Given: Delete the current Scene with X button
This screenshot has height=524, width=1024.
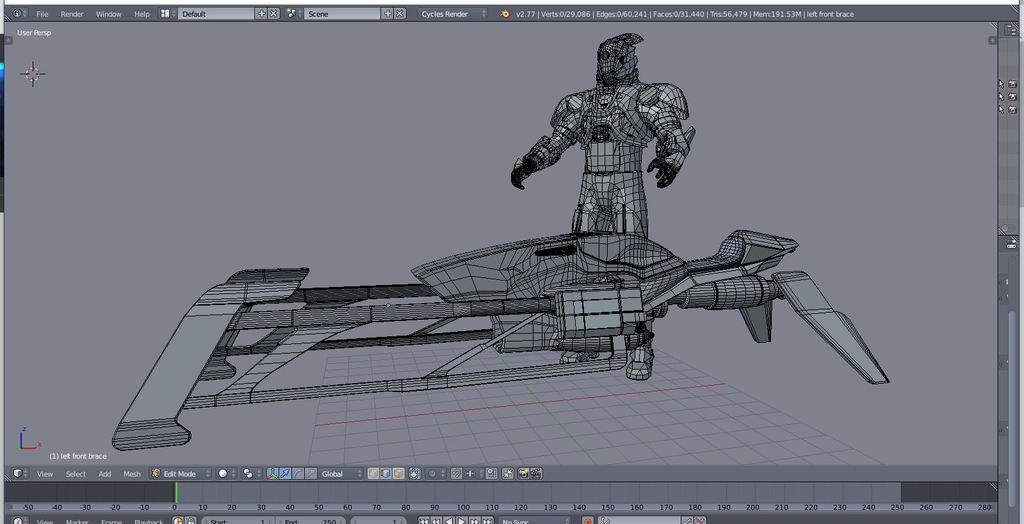Looking at the screenshot, I should click(x=400, y=14).
